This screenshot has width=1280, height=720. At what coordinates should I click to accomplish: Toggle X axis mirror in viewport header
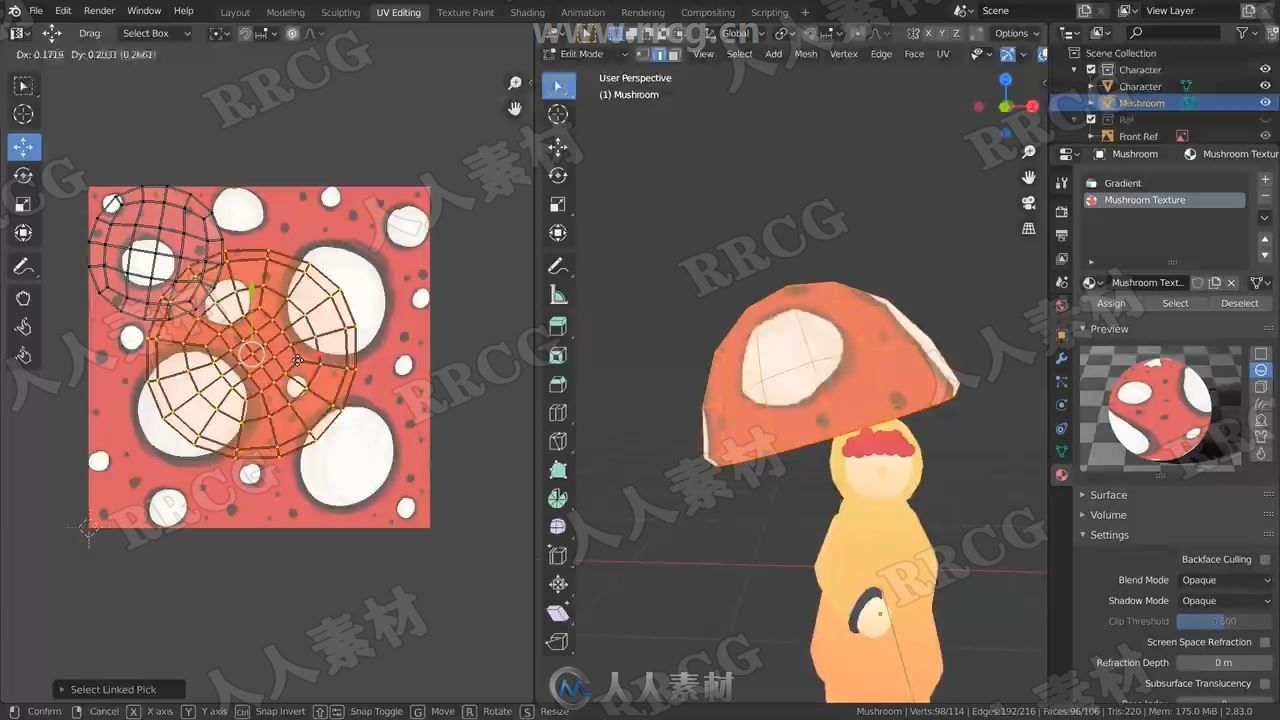[929, 33]
